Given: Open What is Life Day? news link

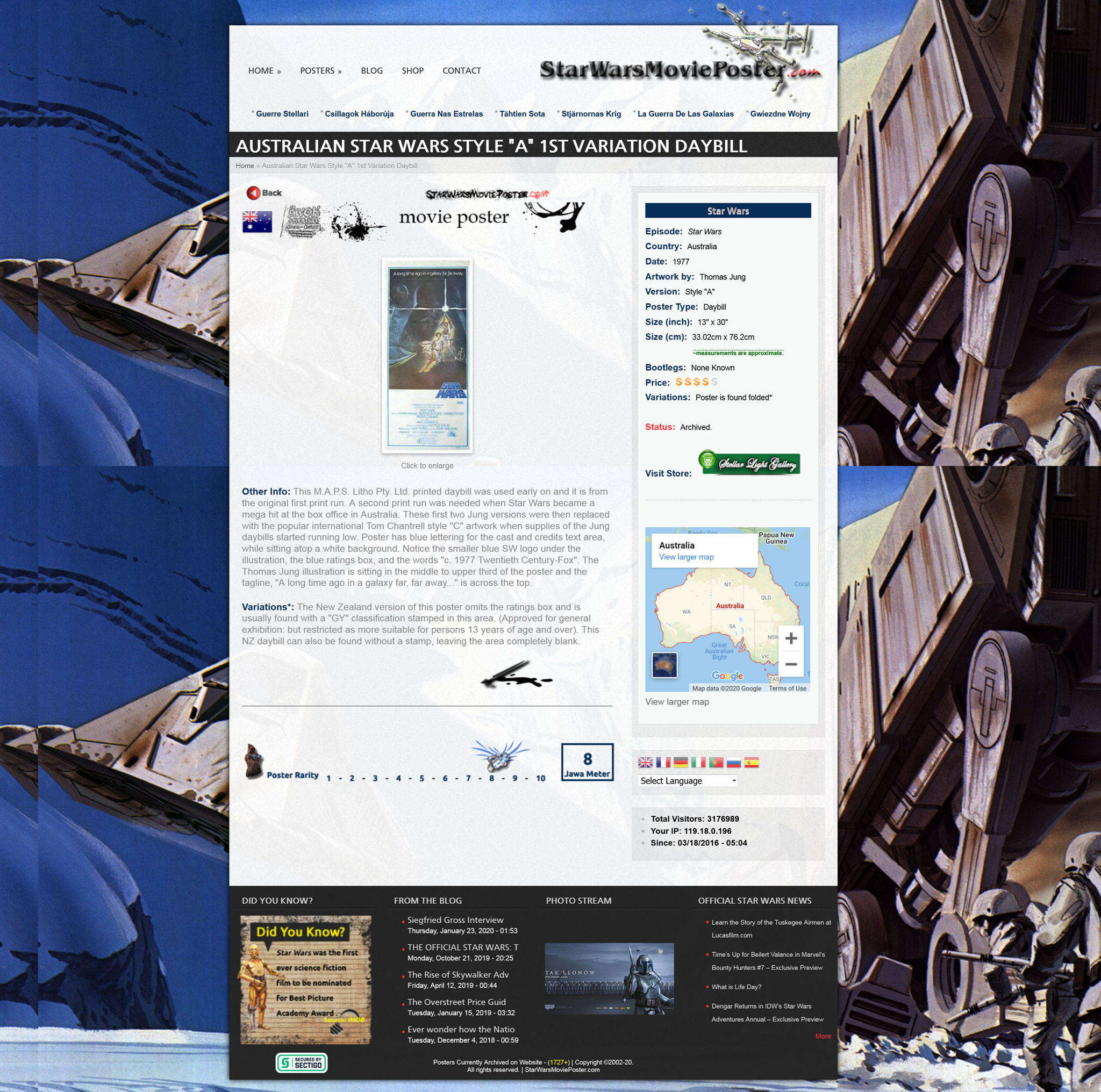Looking at the screenshot, I should [x=736, y=987].
